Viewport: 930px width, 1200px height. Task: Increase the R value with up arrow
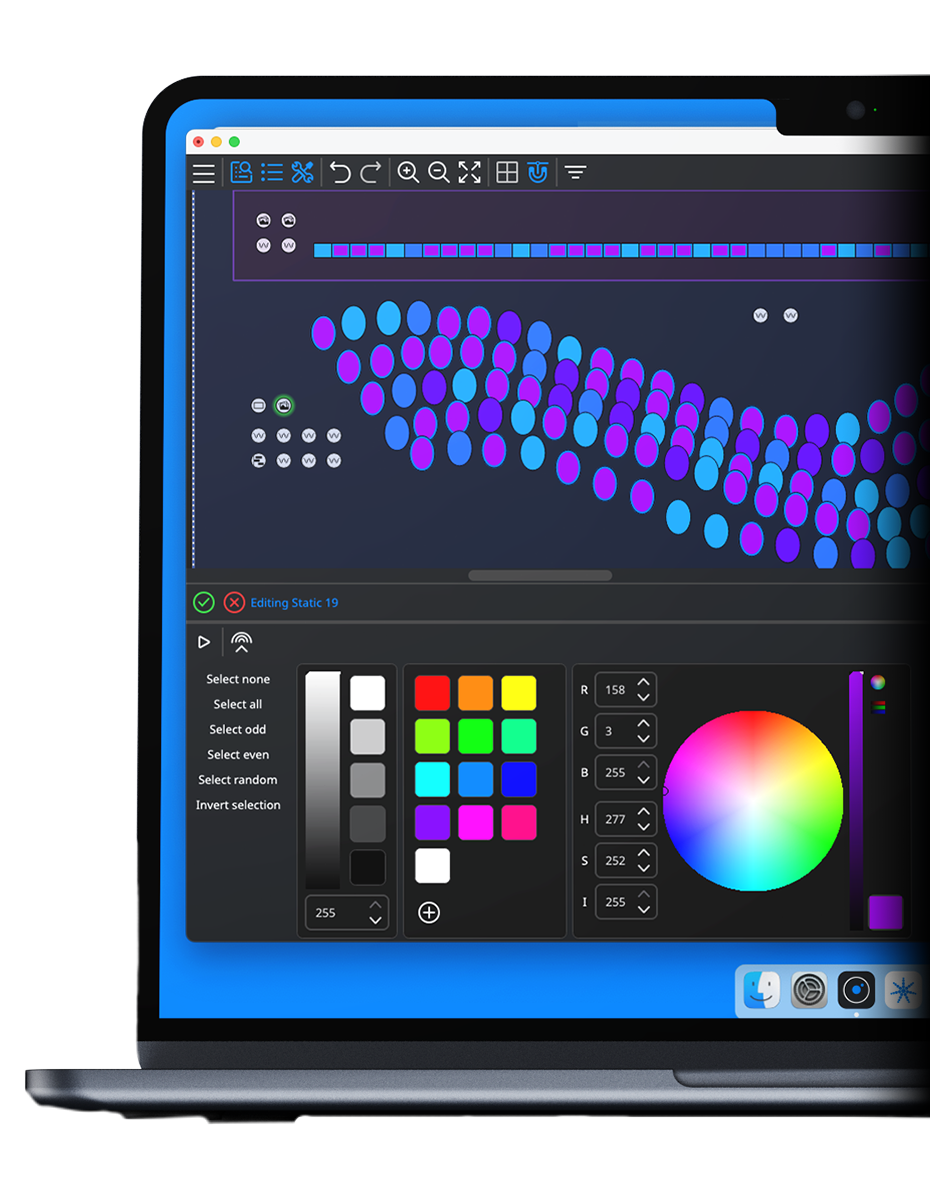[643, 682]
